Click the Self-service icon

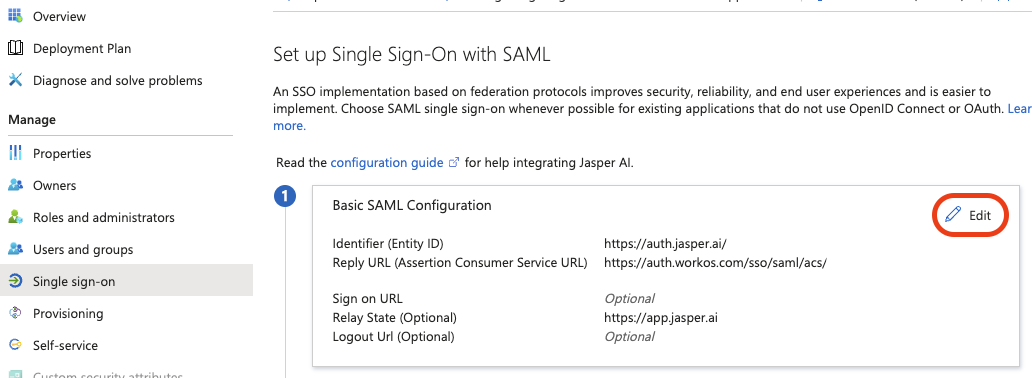[x=15, y=345]
